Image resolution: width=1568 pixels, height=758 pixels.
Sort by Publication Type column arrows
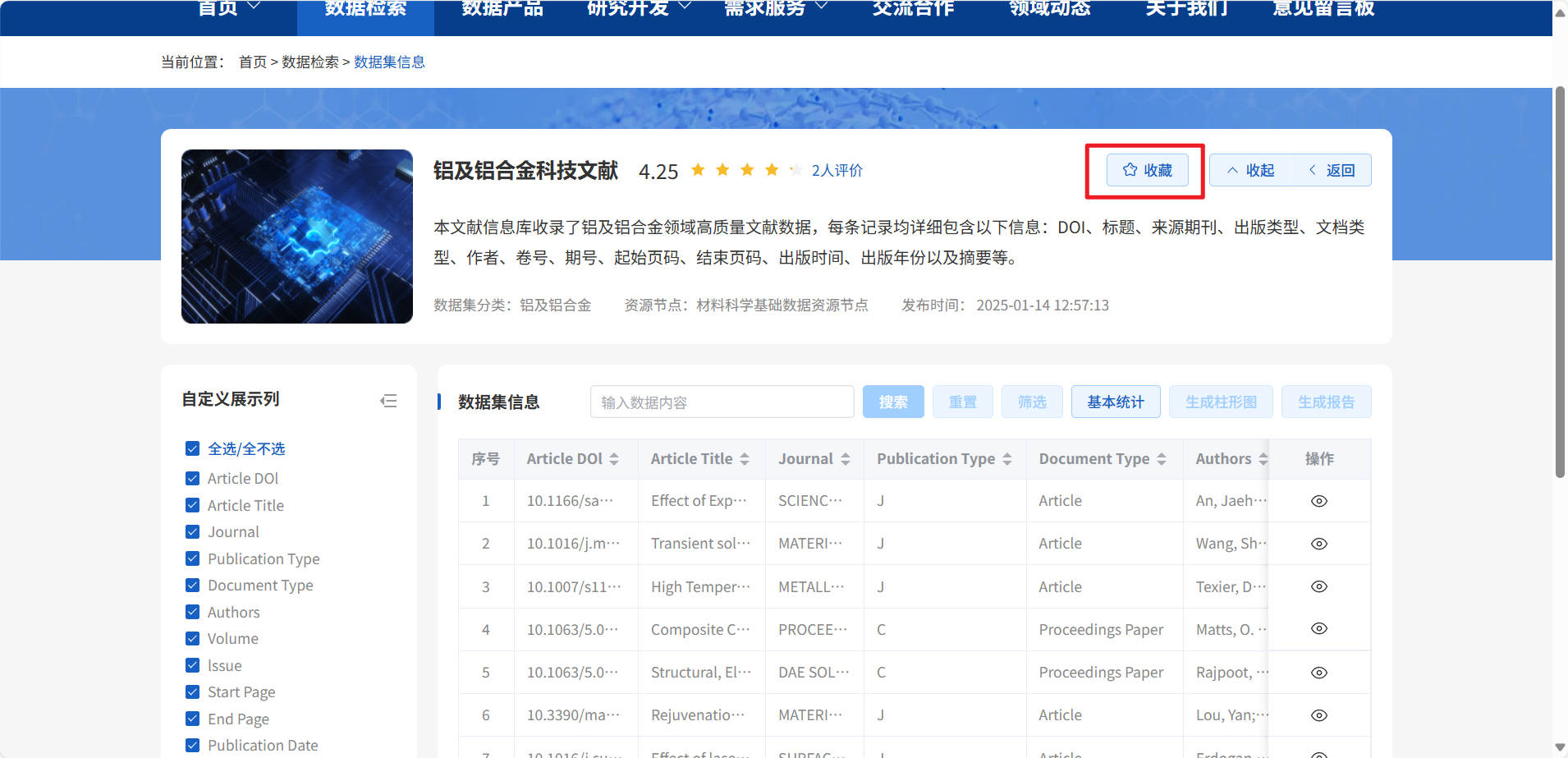coord(1007,459)
